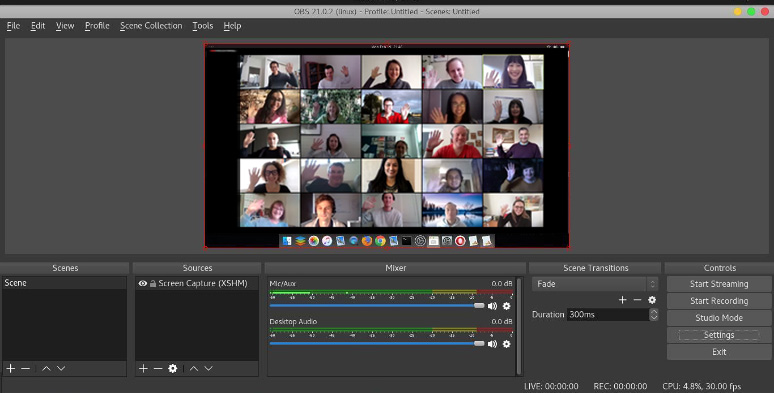This screenshot has width=774, height=393.
Task: Add a new scene with the plus icon
Action: (10, 368)
